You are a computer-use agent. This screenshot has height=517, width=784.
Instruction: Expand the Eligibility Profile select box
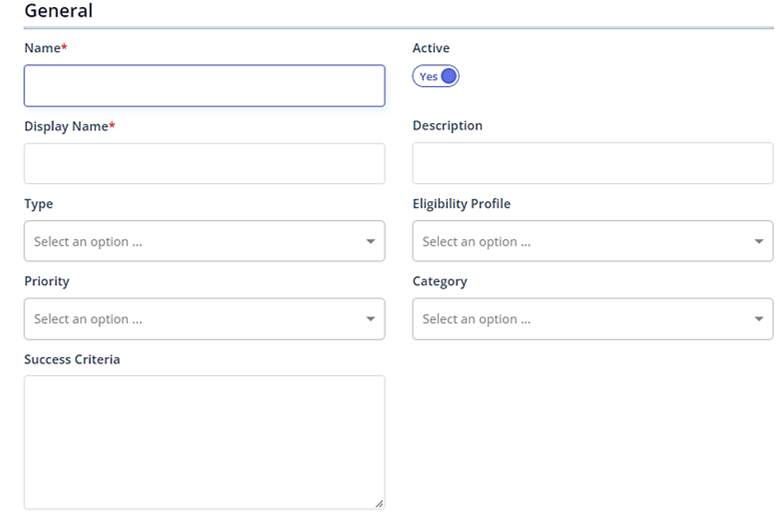click(592, 241)
